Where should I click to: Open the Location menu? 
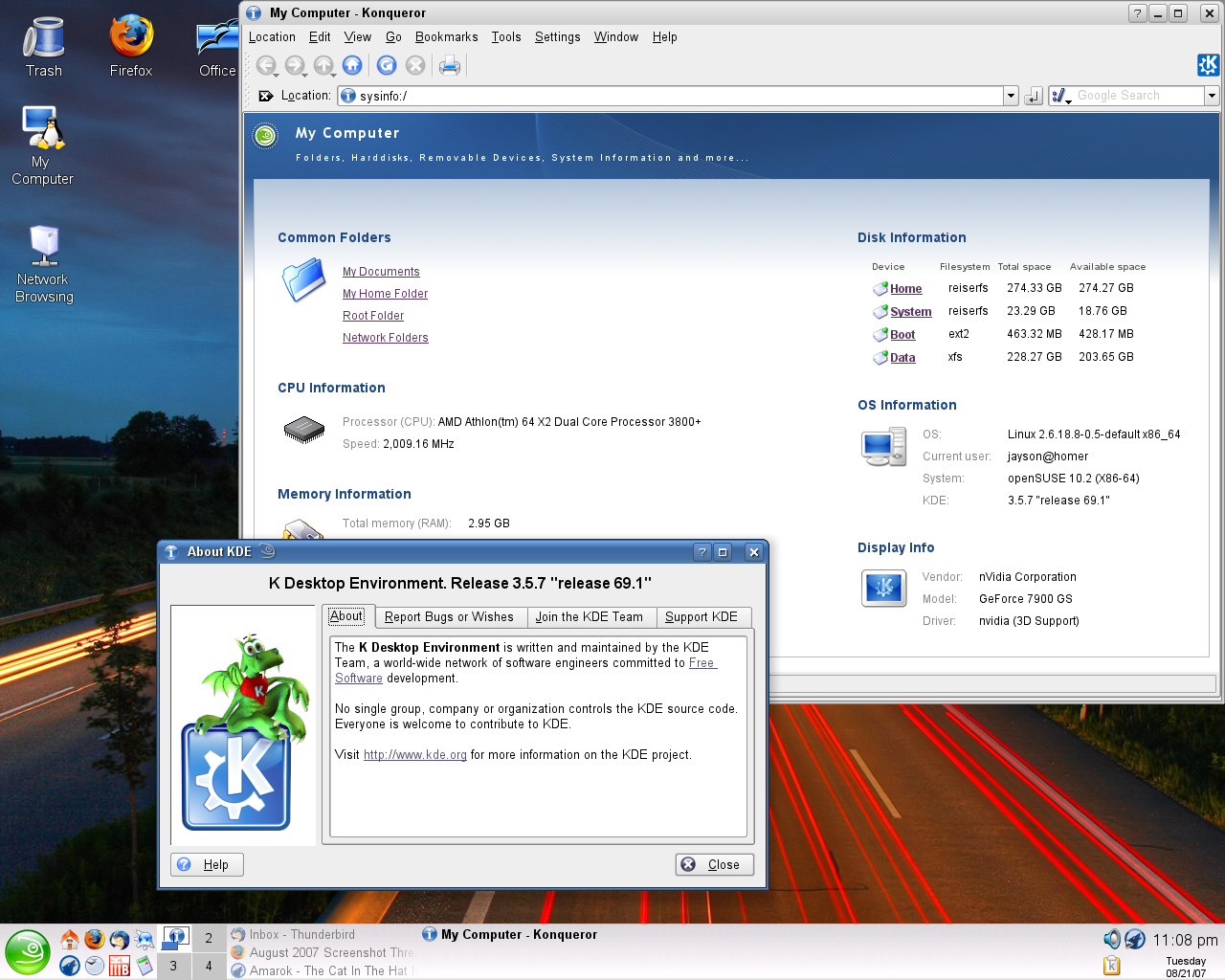point(272,36)
